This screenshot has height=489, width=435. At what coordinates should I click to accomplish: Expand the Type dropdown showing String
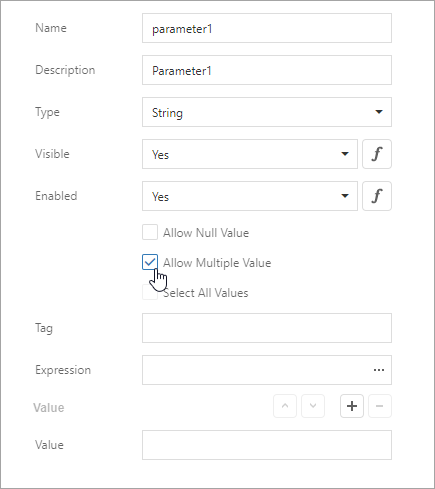[267, 112]
